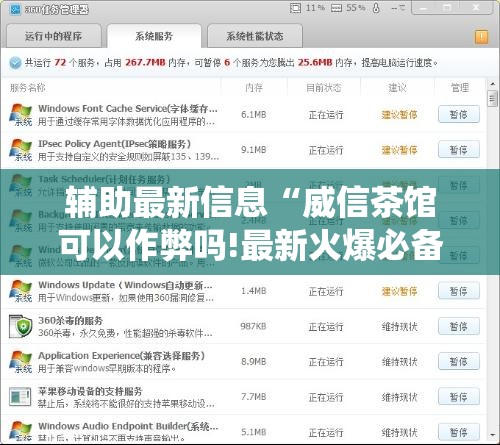
Task: Click the 管理 column header
Action: point(460,88)
